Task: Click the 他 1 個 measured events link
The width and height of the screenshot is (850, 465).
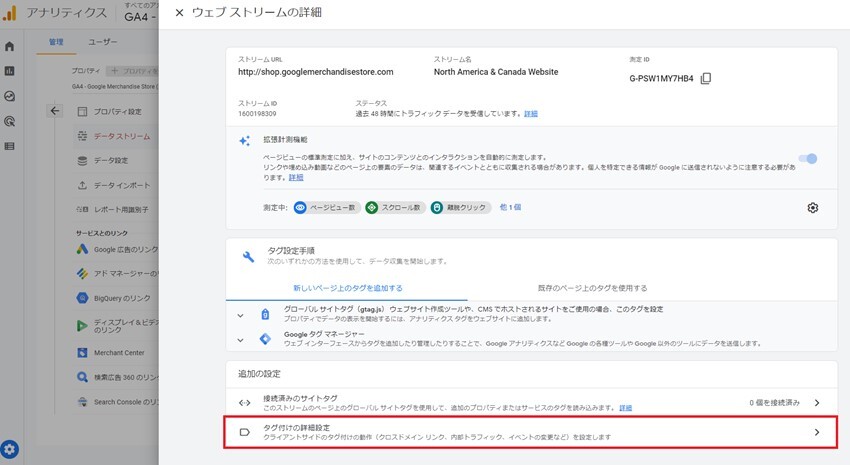Action: point(509,207)
